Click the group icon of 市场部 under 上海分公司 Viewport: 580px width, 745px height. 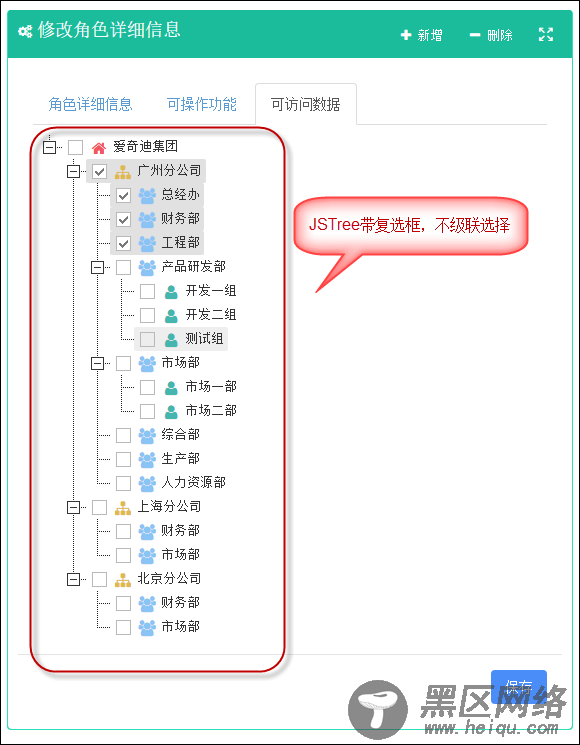[x=147, y=556]
